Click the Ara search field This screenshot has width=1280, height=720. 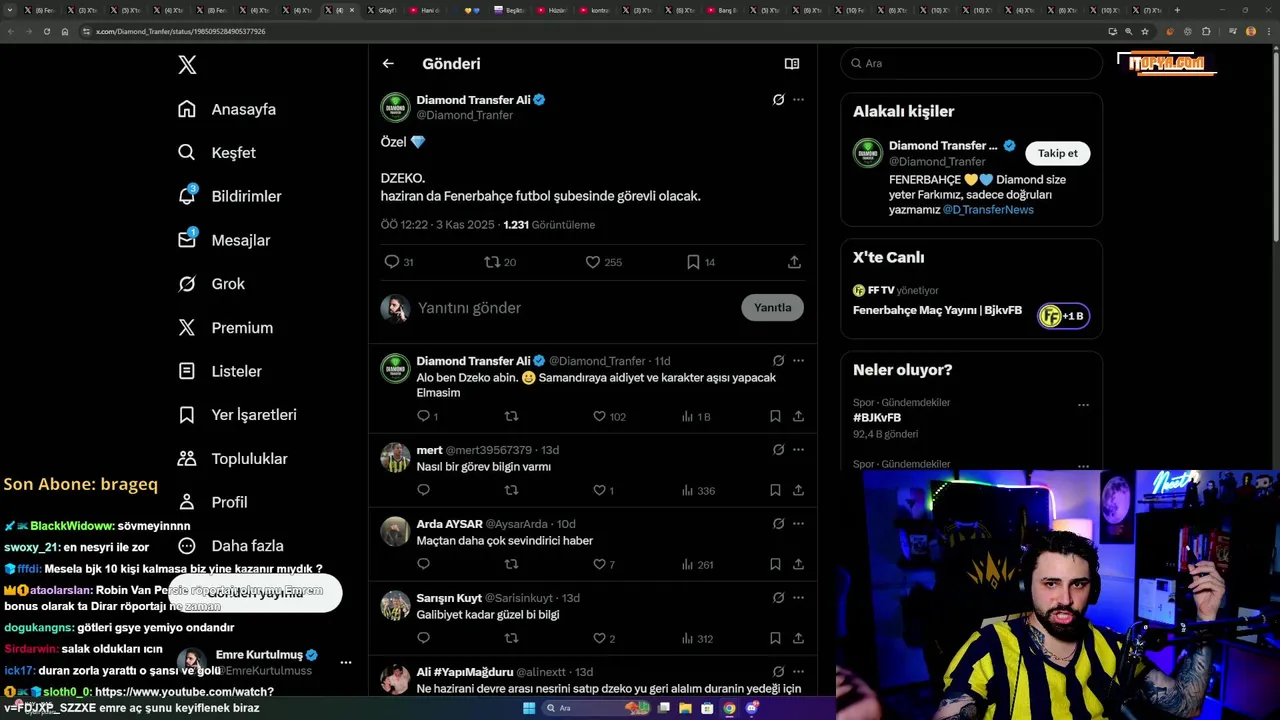[971, 63]
